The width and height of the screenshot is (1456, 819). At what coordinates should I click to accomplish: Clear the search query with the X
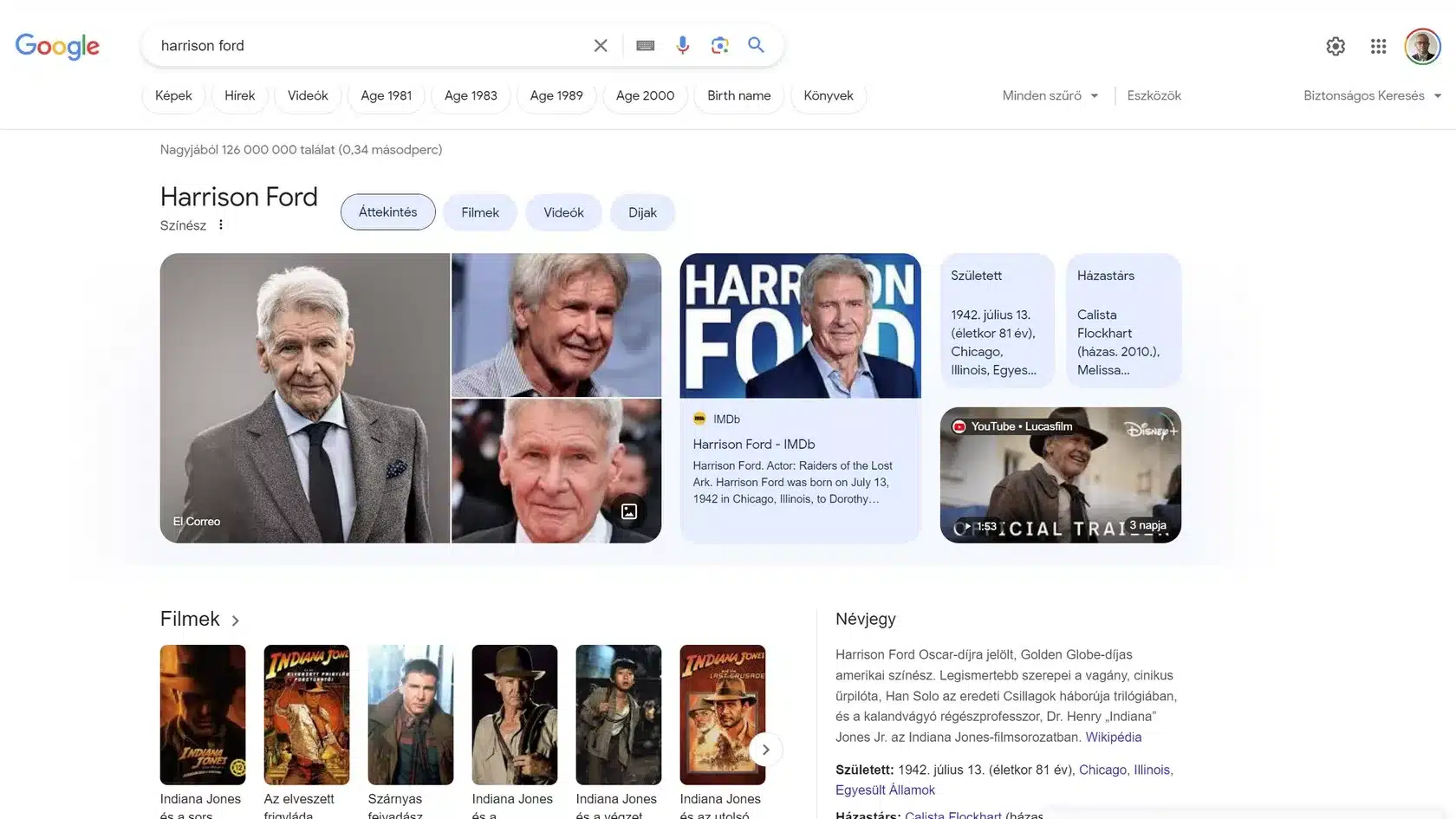tap(600, 44)
